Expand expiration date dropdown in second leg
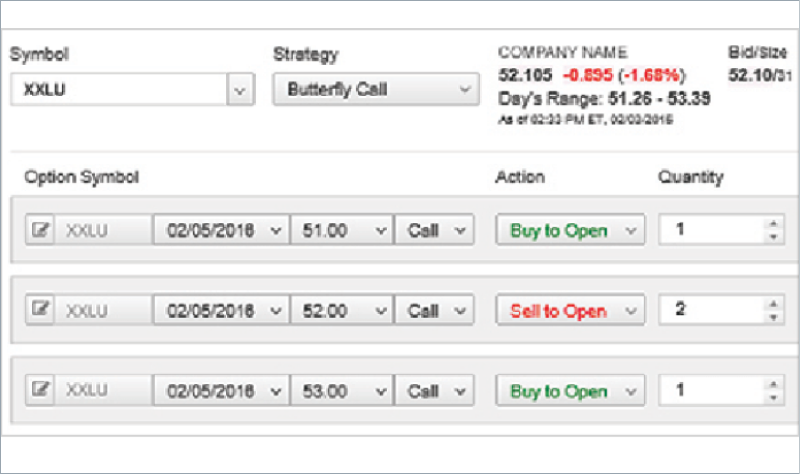Image resolution: width=800 pixels, height=474 pixels. [x=221, y=311]
